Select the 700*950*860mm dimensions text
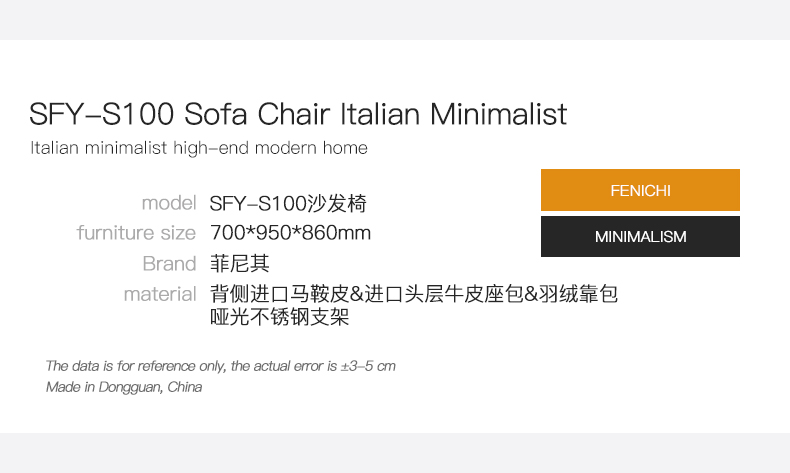The height and width of the screenshot is (473, 790). click(290, 233)
